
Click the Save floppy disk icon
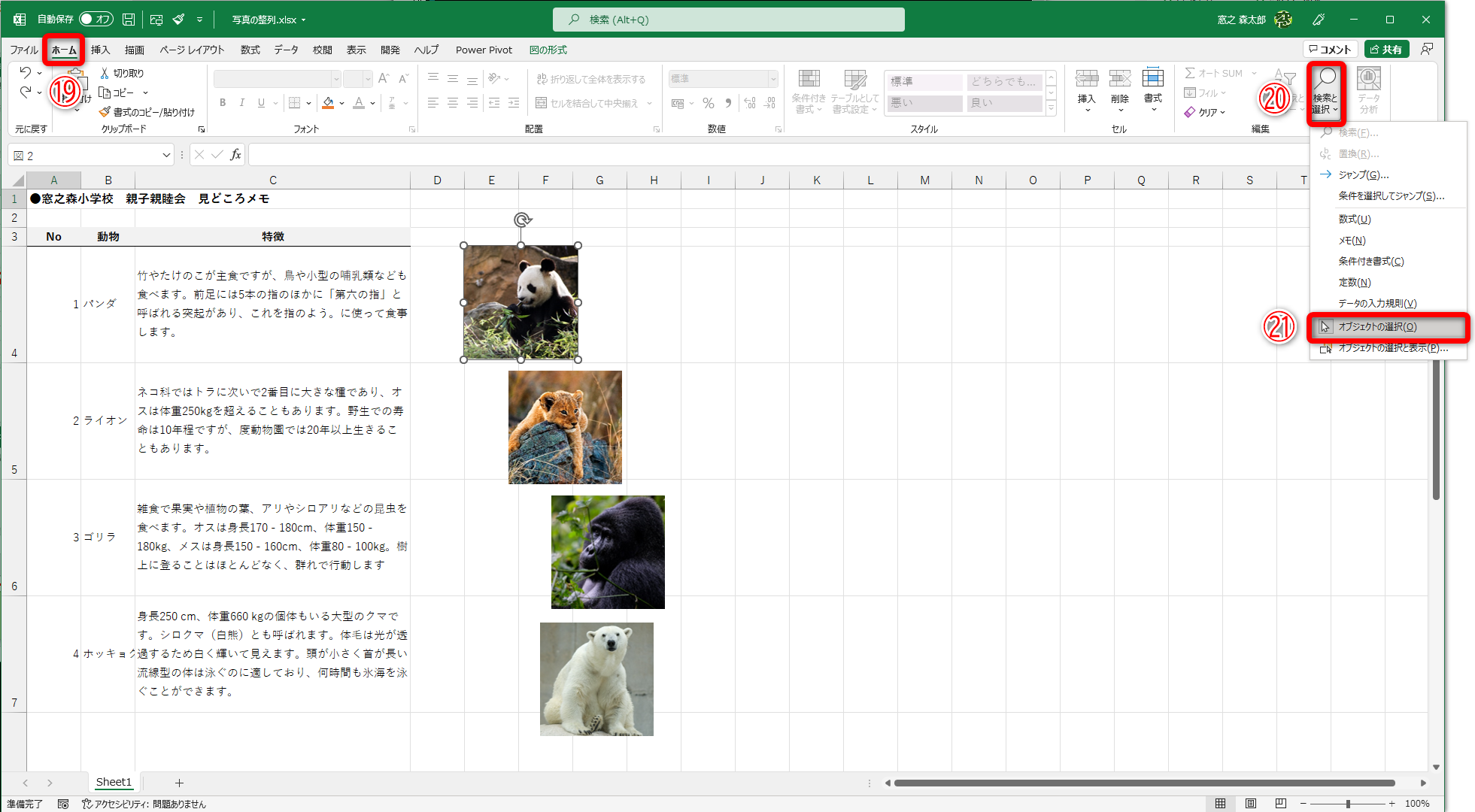[129, 20]
